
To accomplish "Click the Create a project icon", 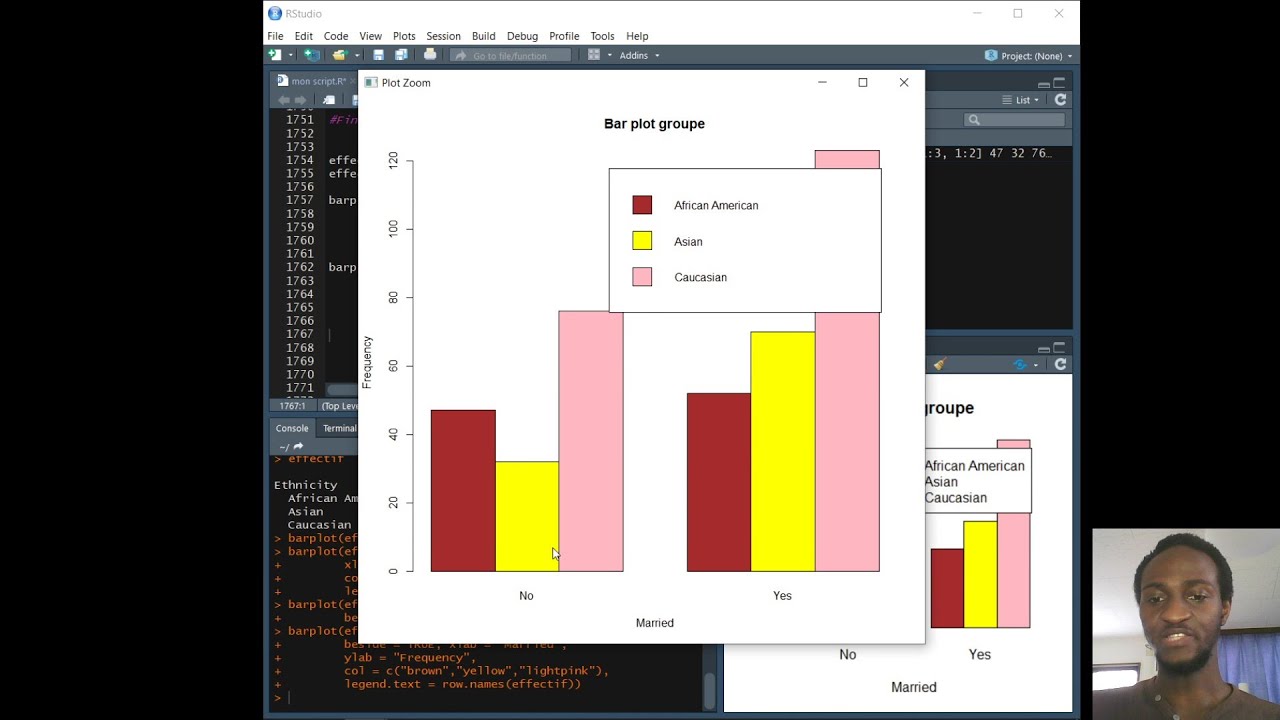I will point(312,55).
